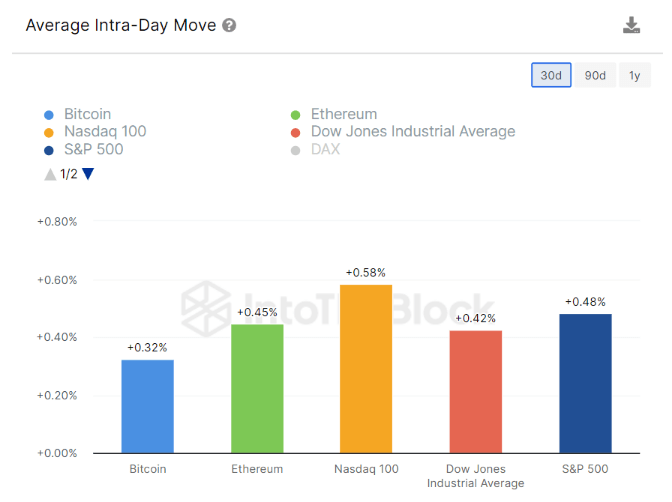
Task: Click the help question mark icon
Action: 230,25
